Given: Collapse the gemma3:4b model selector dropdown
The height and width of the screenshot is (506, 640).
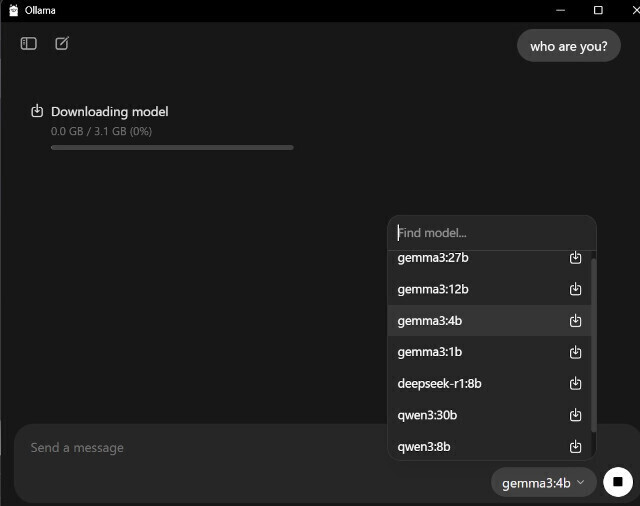Looking at the screenshot, I should pos(543,483).
